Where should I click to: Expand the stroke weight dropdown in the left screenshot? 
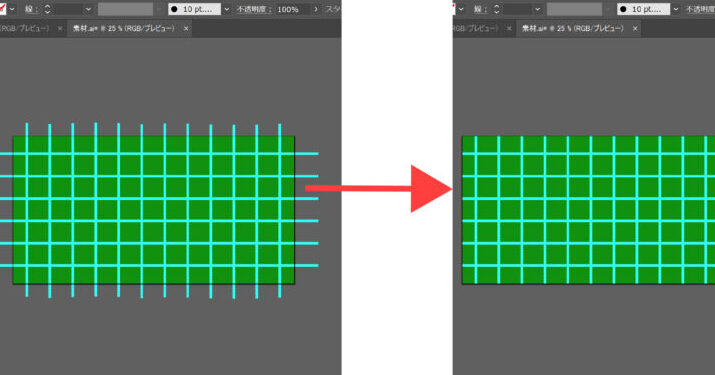click(x=88, y=9)
